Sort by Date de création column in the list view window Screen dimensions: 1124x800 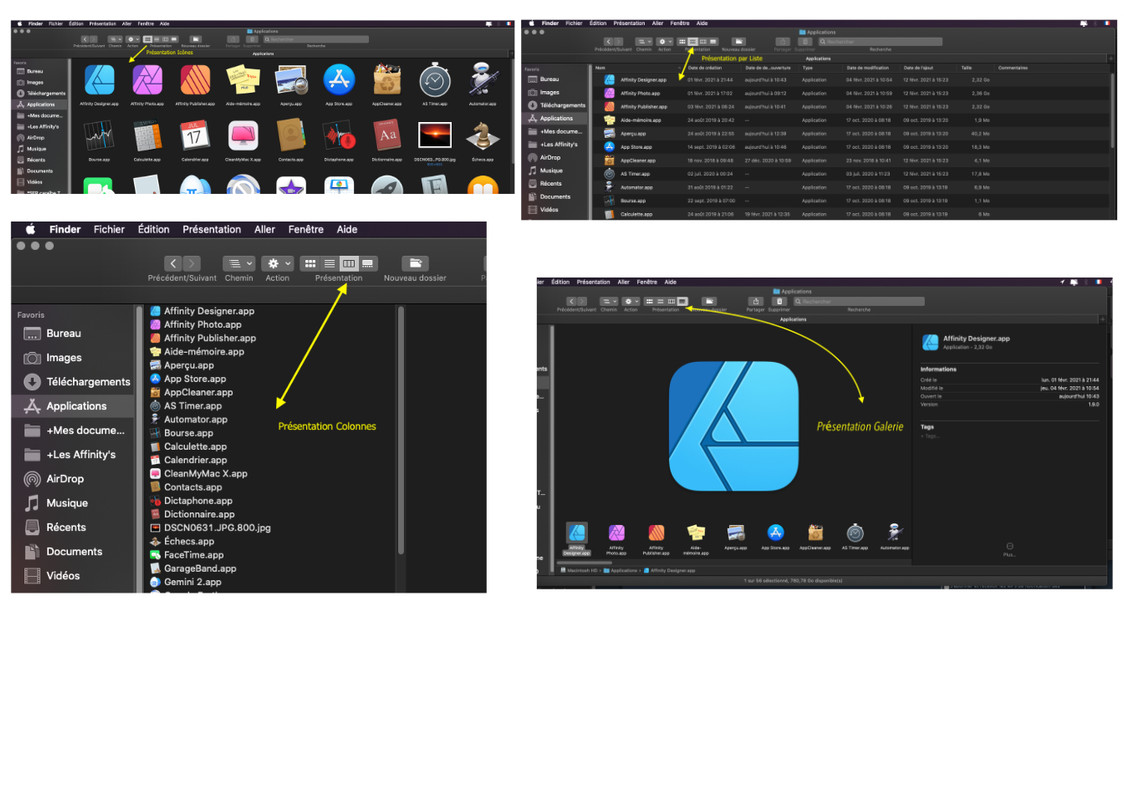705,68
